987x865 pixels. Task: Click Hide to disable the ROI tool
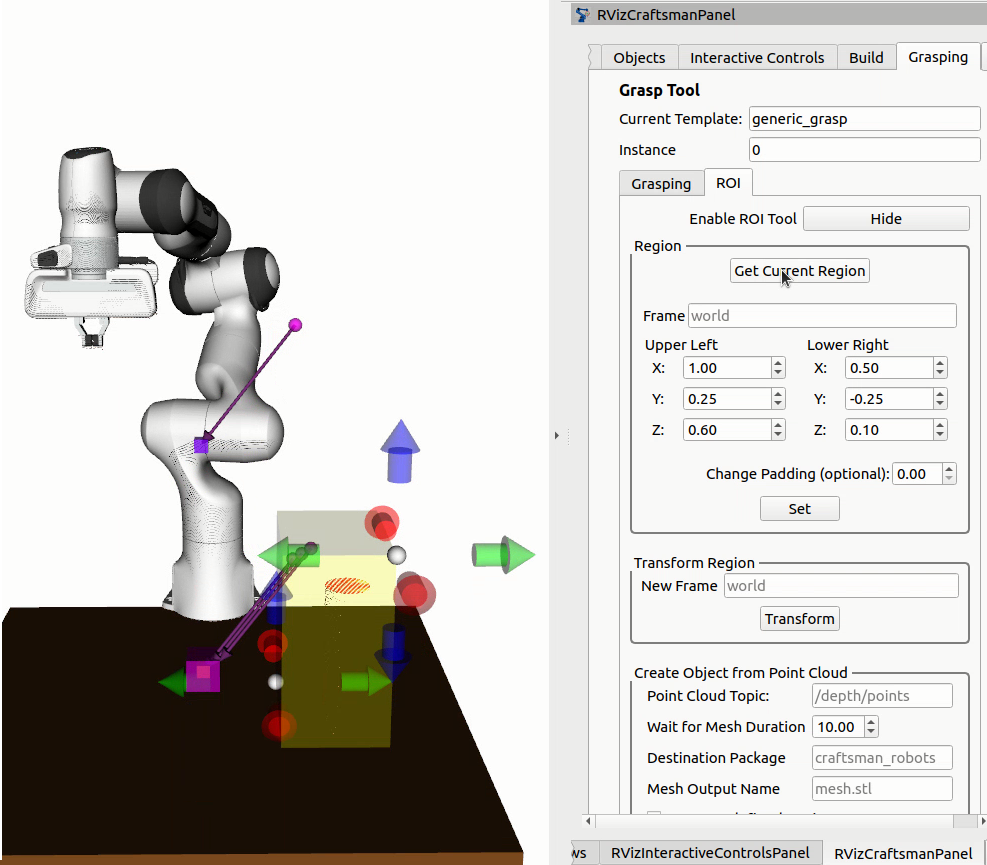[x=886, y=219]
